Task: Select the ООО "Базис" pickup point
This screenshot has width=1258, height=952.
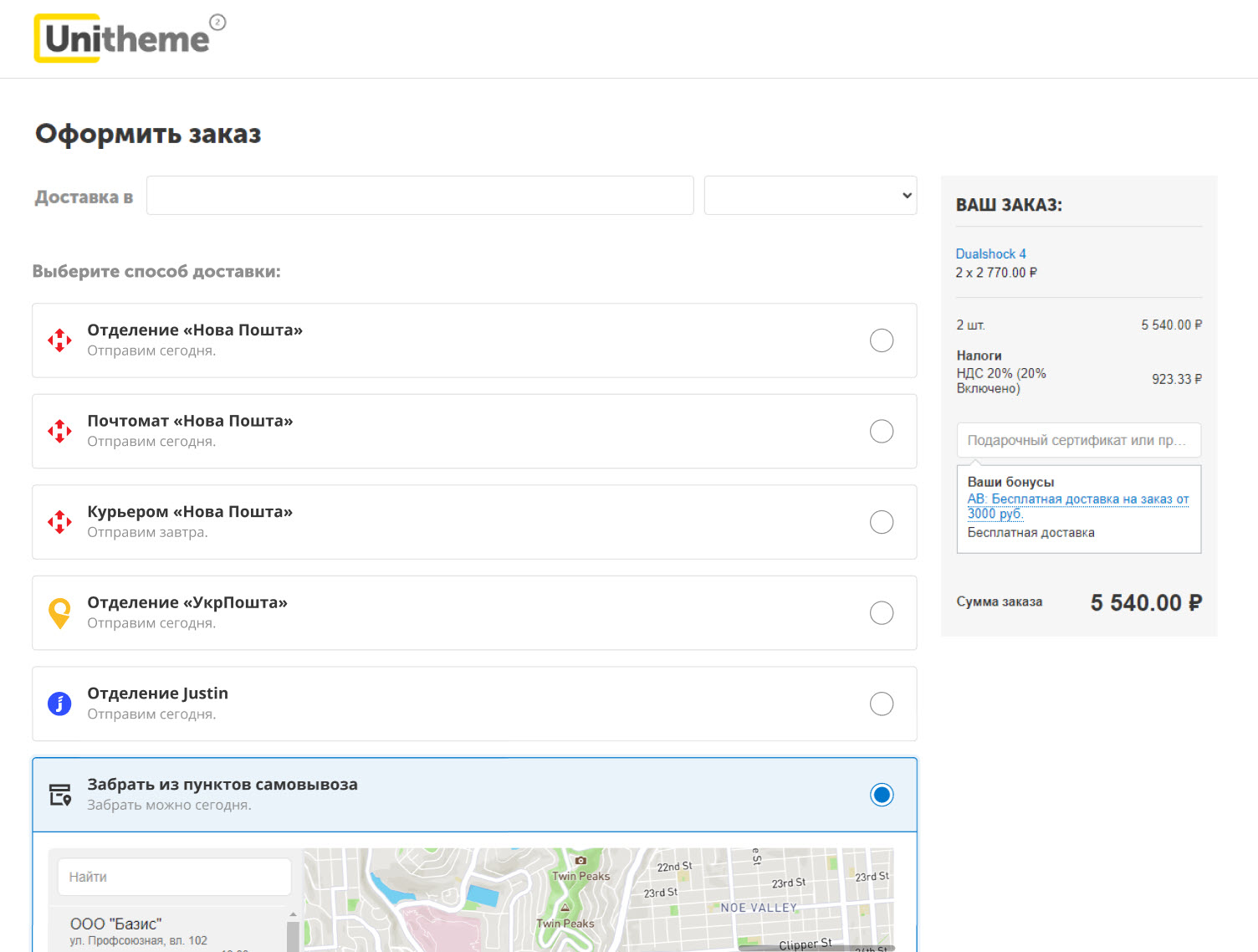Action: [x=167, y=930]
